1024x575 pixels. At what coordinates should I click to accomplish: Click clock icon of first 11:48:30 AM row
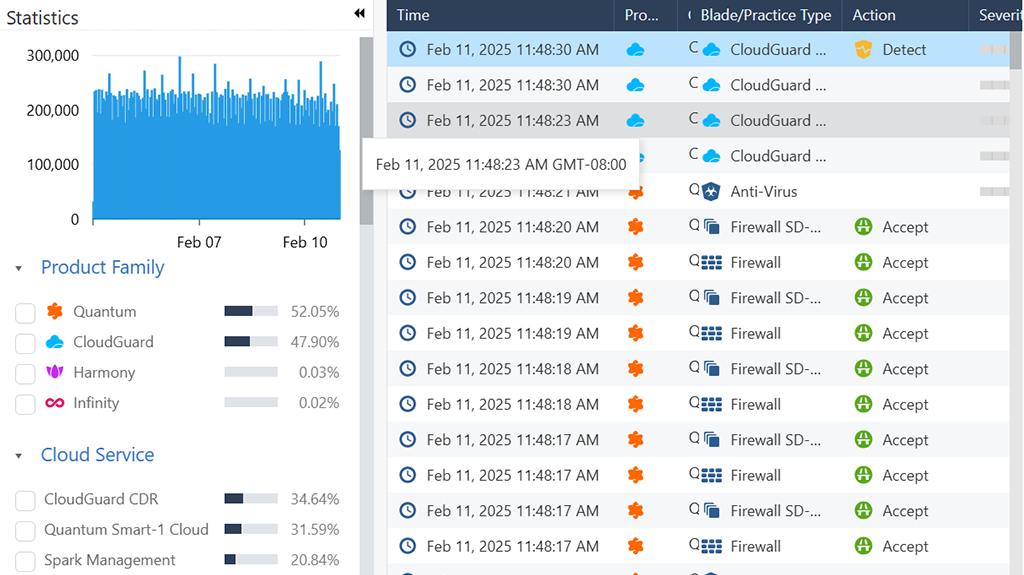click(408, 49)
